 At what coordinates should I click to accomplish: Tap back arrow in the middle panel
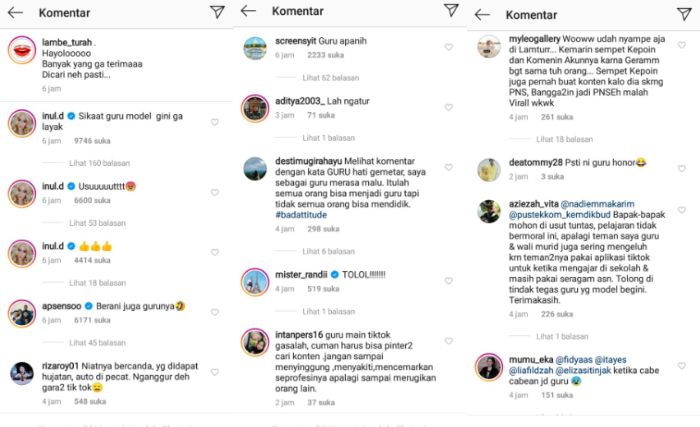tap(250, 11)
